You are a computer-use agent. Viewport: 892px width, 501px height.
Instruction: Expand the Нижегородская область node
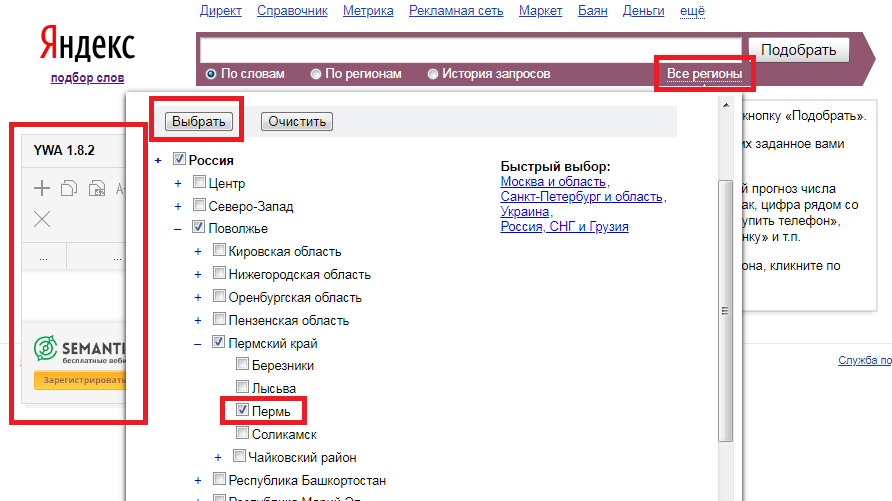(198, 275)
